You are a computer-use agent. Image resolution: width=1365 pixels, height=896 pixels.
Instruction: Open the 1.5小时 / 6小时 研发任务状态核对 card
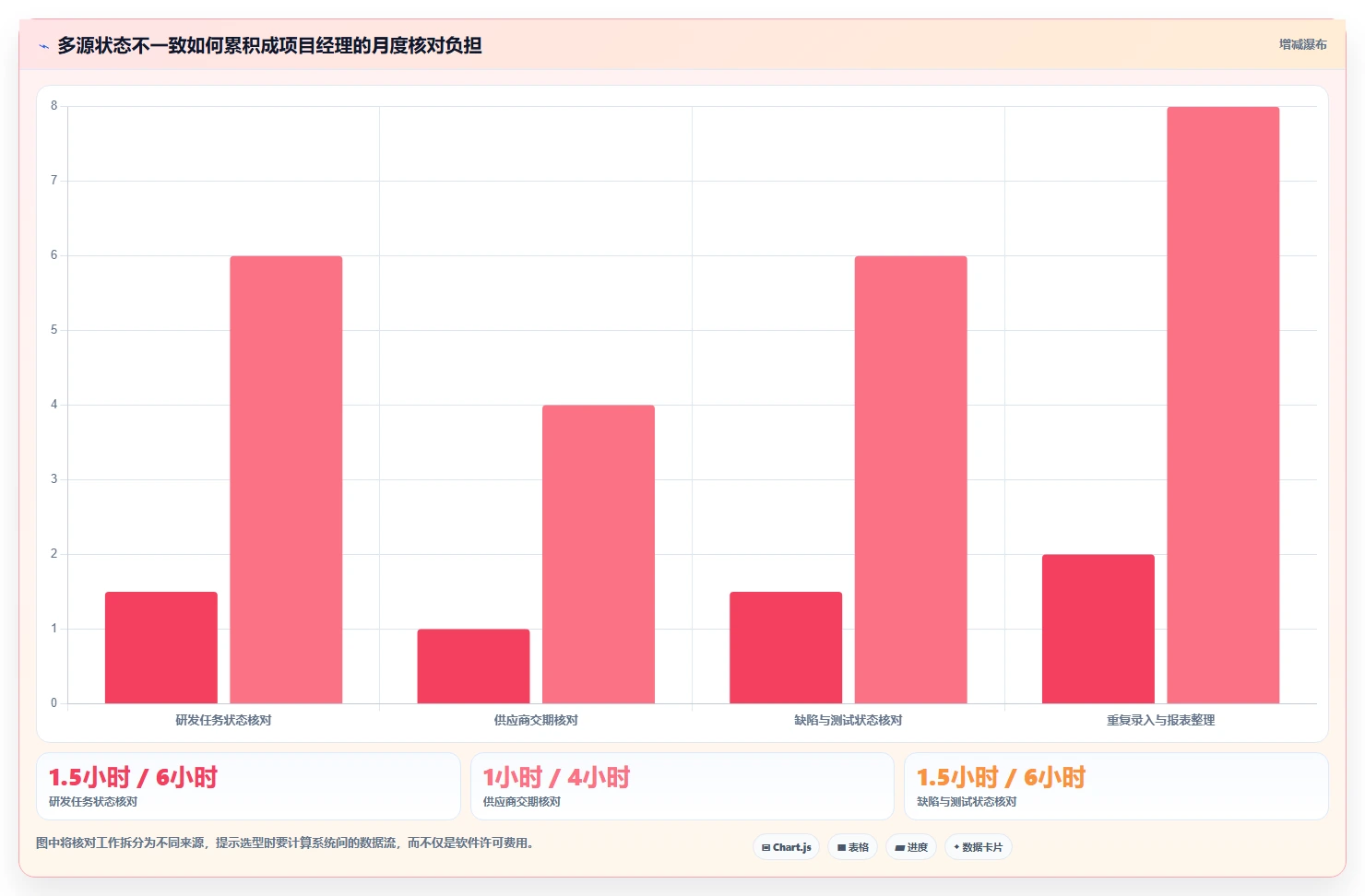coord(248,786)
